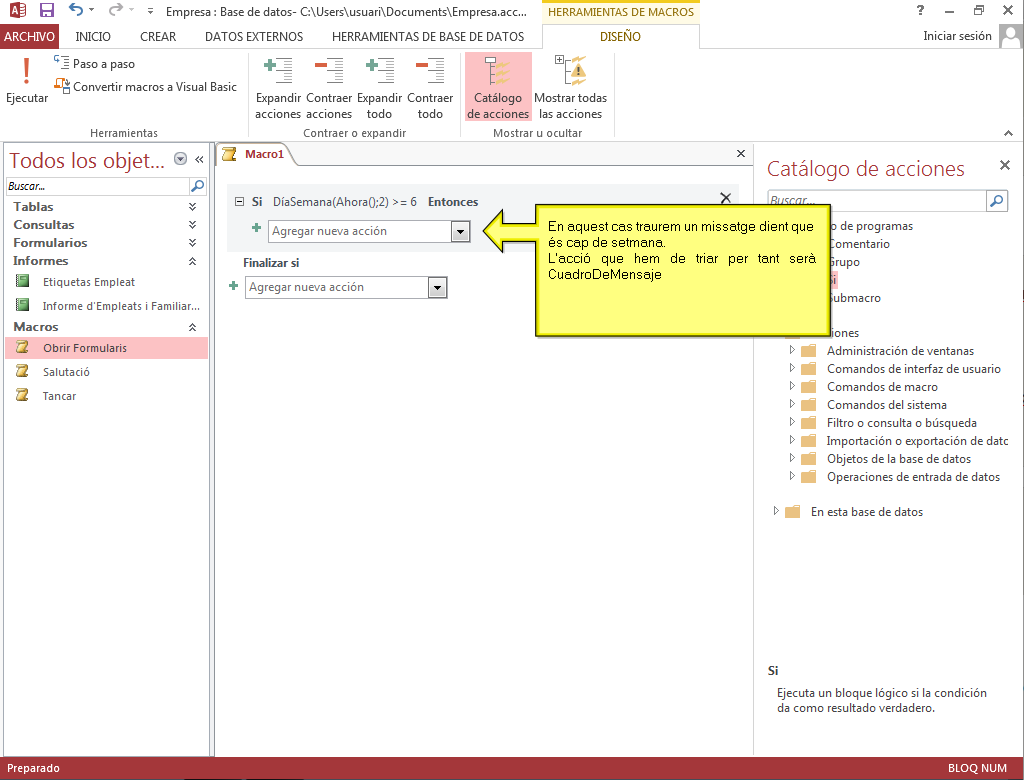Save the database with the disk icon
1024x780 pixels.
coord(46,10)
